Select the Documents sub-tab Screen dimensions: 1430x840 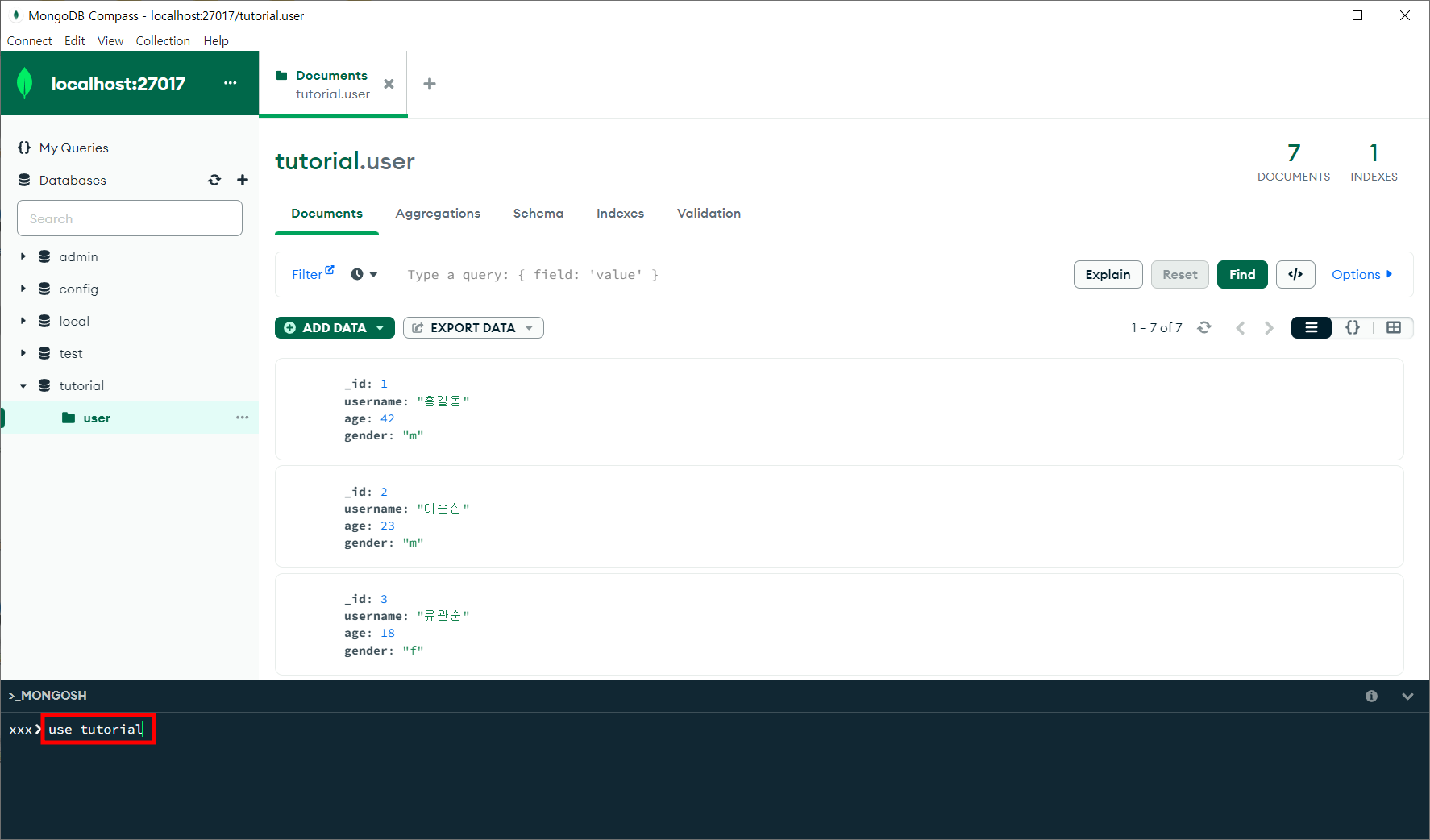click(326, 213)
